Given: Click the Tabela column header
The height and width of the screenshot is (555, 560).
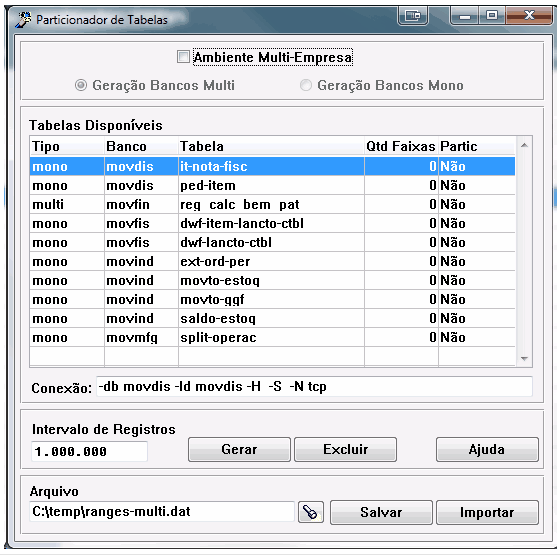Looking at the screenshot, I should (271, 146).
